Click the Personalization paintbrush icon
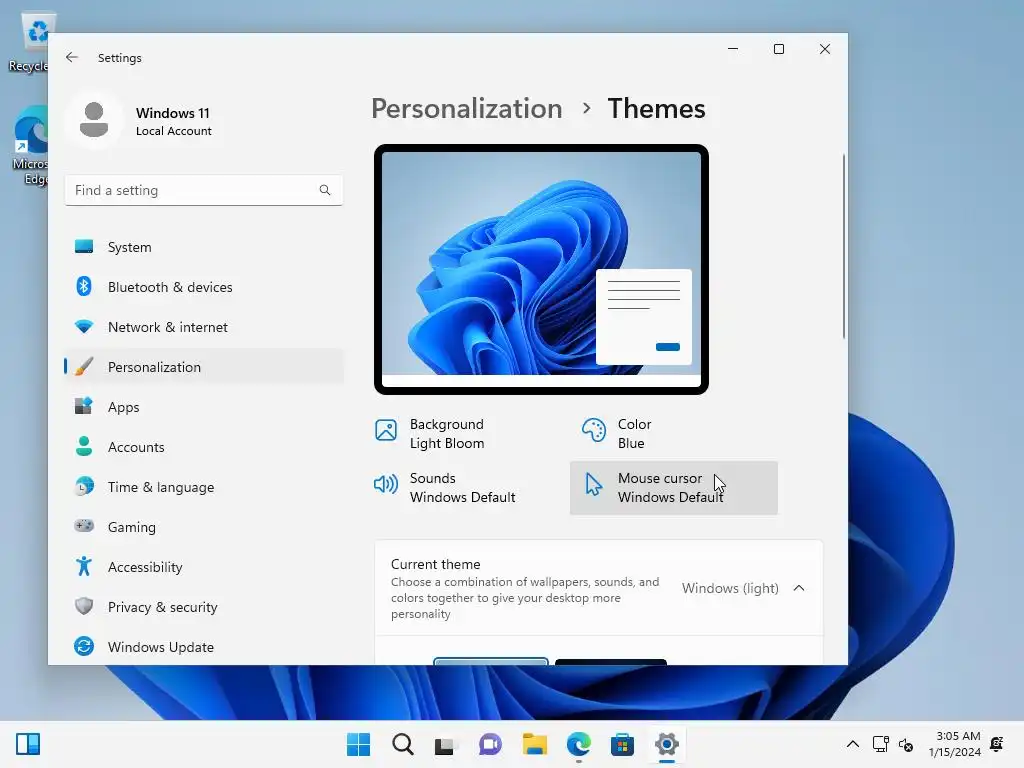This screenshot has height=768, width=1024. [x=84, y=366]
